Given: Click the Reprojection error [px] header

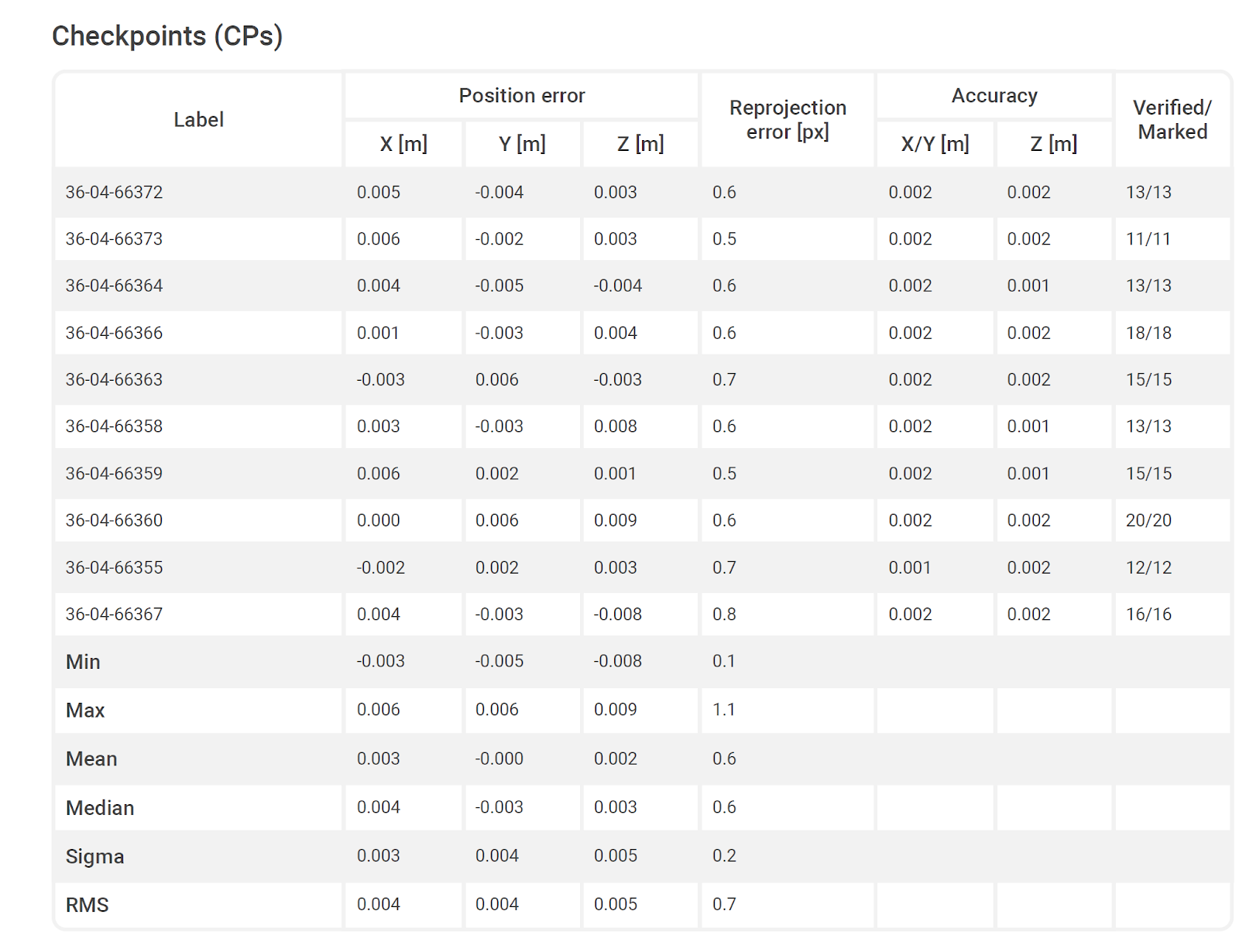Looking at the screenshot, I should pos(787,119).
